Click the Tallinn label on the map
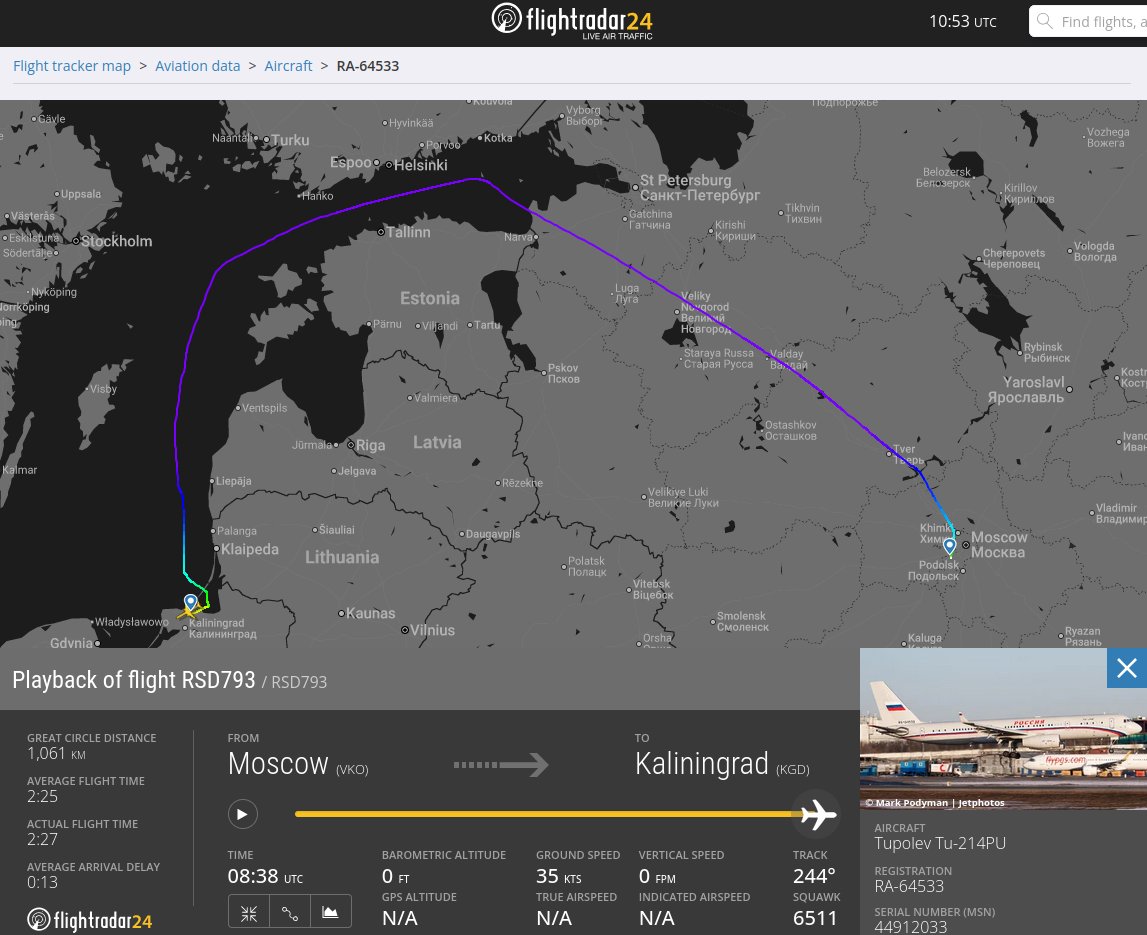This screenshot has height=935, width=1147. click(x=408, y=232)
